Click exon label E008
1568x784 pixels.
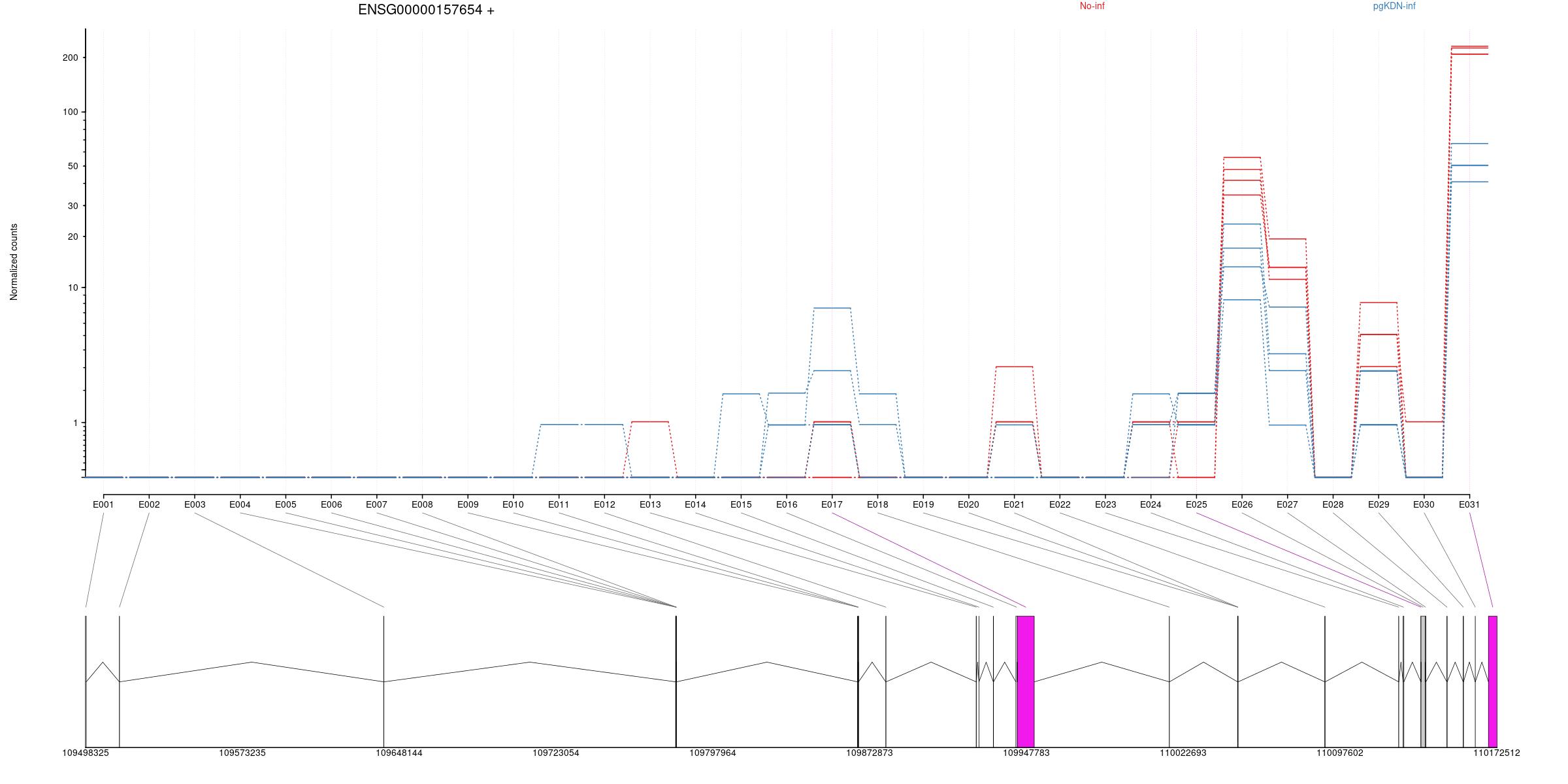tap(422, 504)
